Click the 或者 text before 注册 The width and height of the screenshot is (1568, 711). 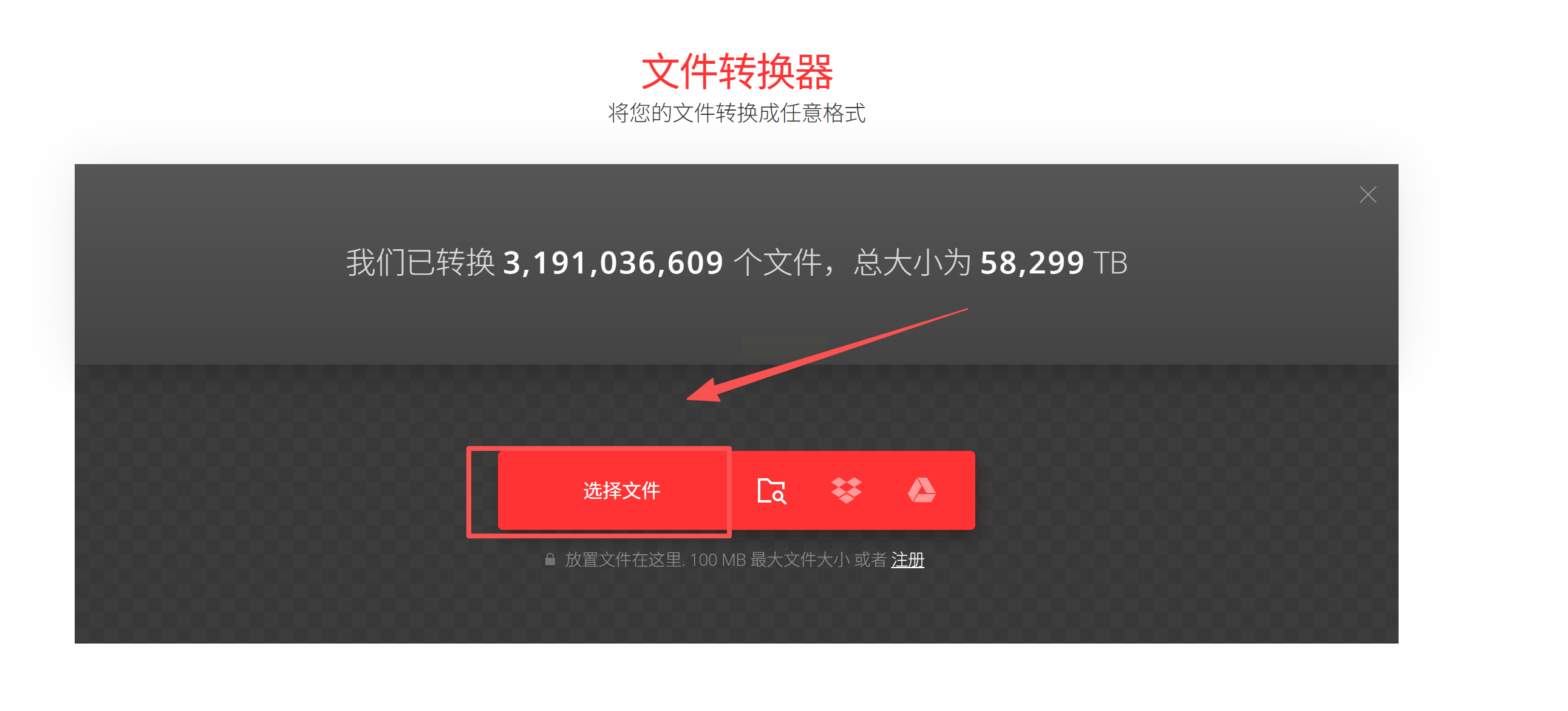[x=870, y=559]
